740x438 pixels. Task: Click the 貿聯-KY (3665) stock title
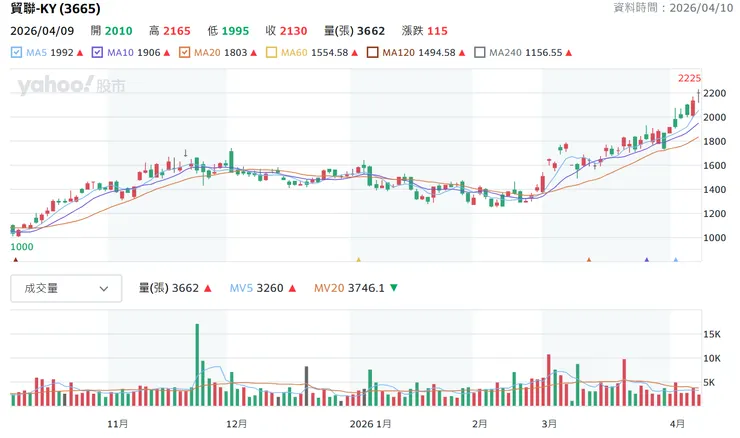(x=54, y=10)
